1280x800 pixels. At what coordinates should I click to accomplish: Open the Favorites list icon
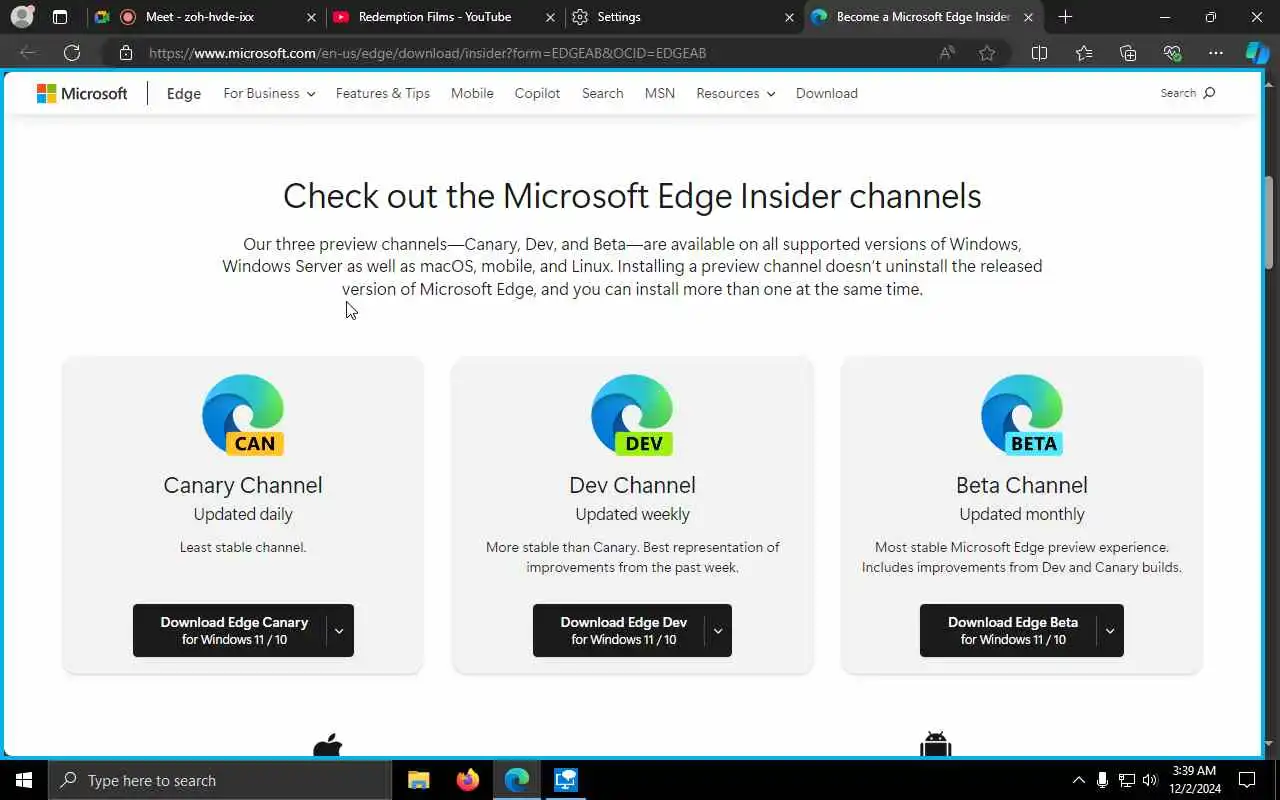coord(1084,53)
